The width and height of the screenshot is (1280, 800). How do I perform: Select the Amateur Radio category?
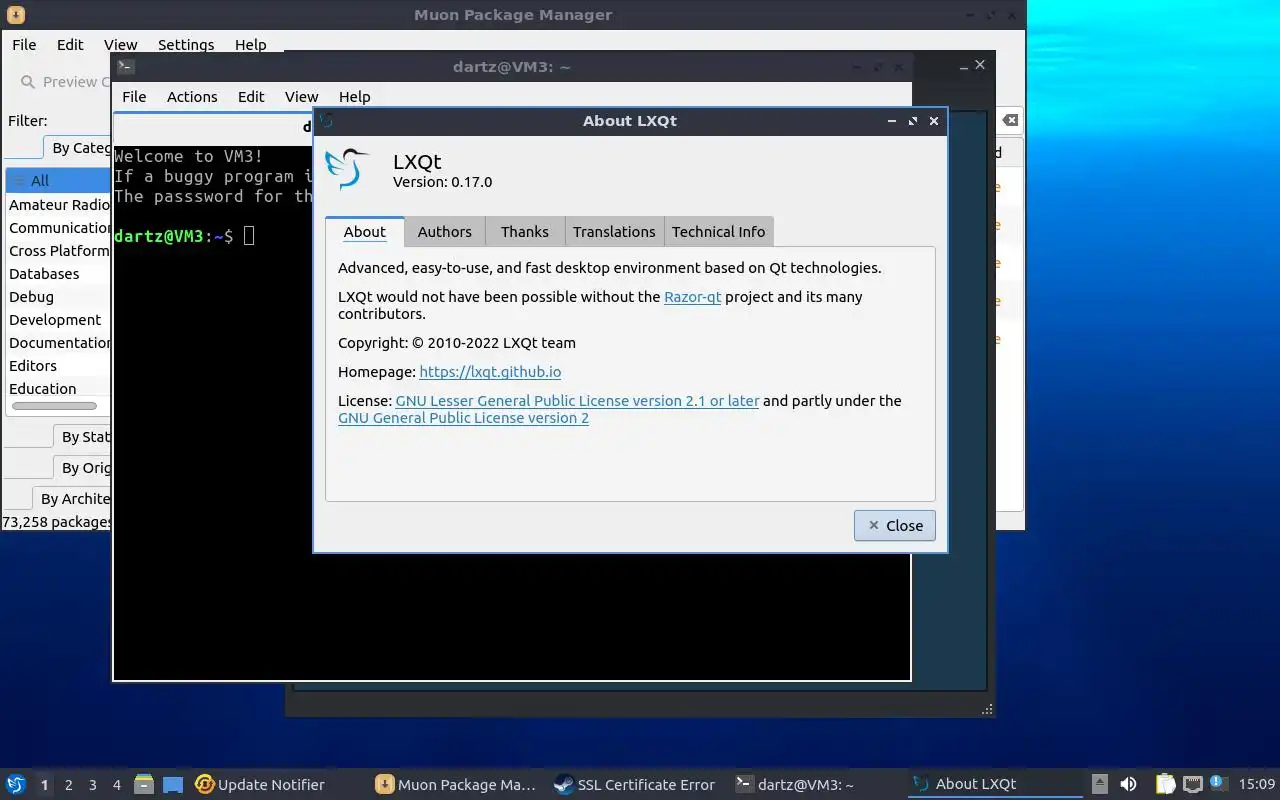coord(59,204)
